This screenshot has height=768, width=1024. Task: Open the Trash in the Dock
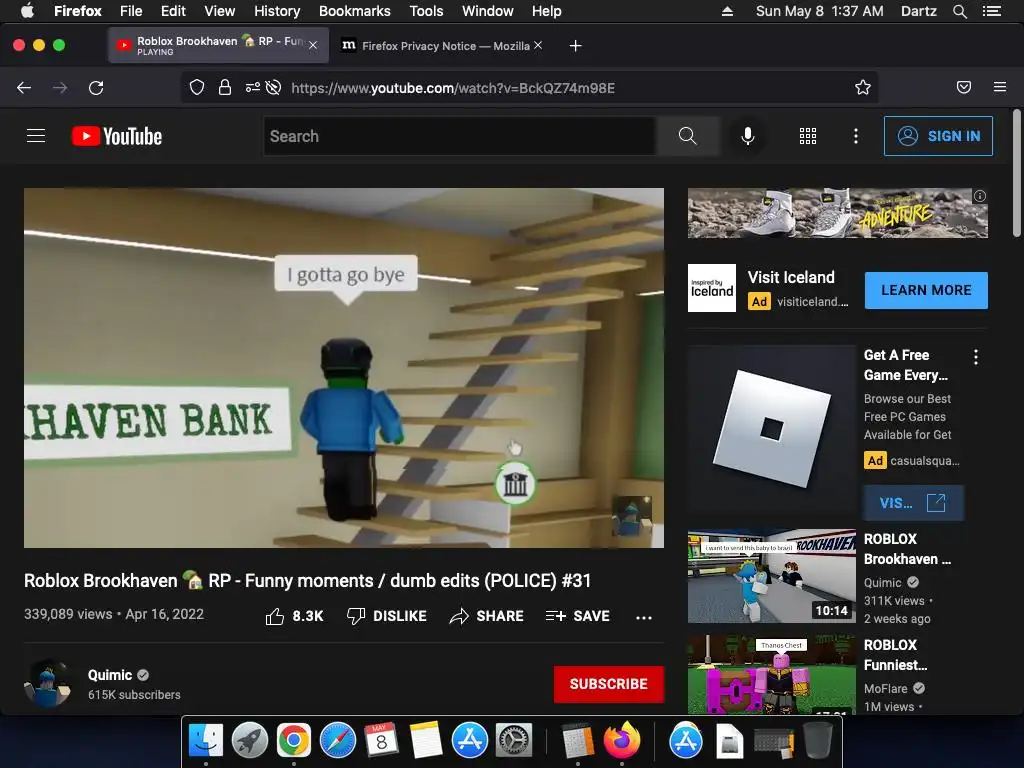click(x=818, y=741)
